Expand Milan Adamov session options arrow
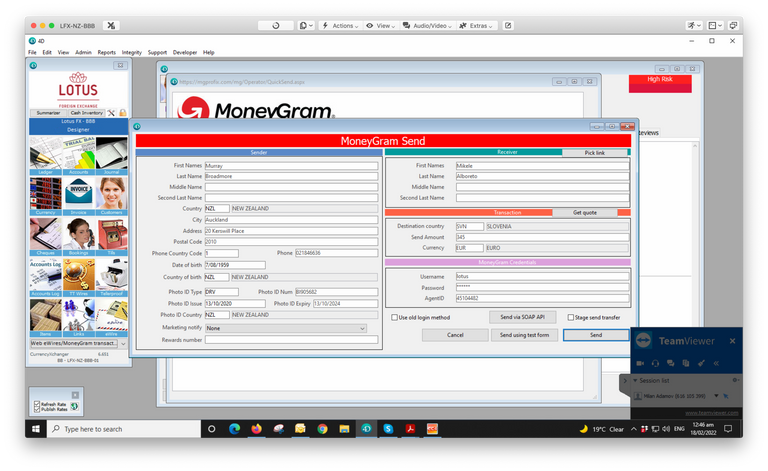768x471 pixels. click(716, 396)
